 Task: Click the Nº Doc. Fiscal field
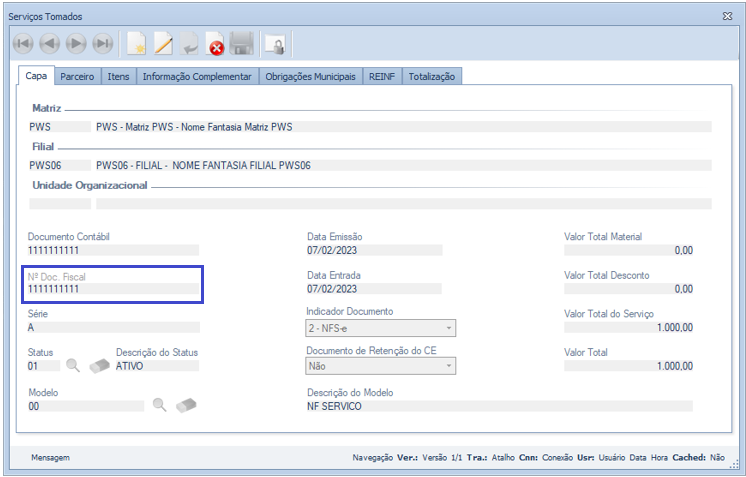pos(113,289)
